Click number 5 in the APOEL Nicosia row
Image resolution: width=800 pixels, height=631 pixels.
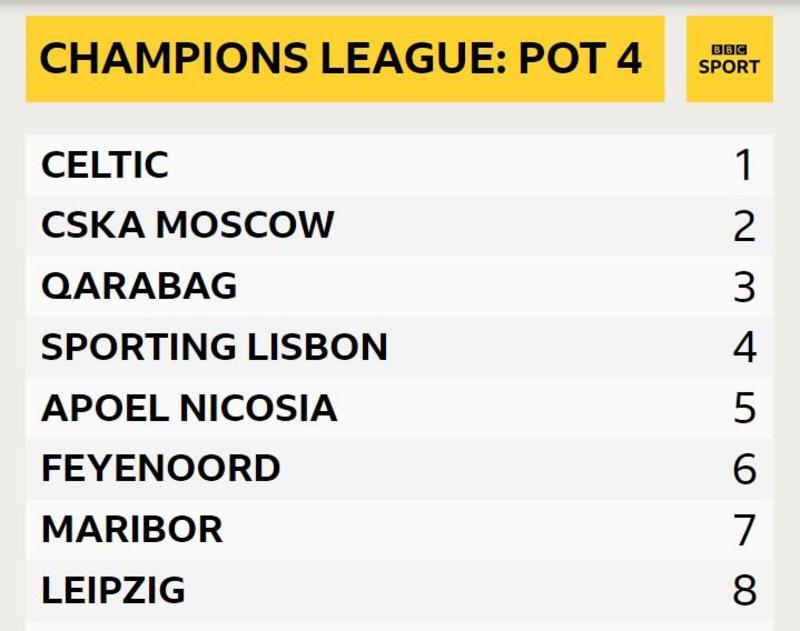pyautogui.click(x=743, y=408)
